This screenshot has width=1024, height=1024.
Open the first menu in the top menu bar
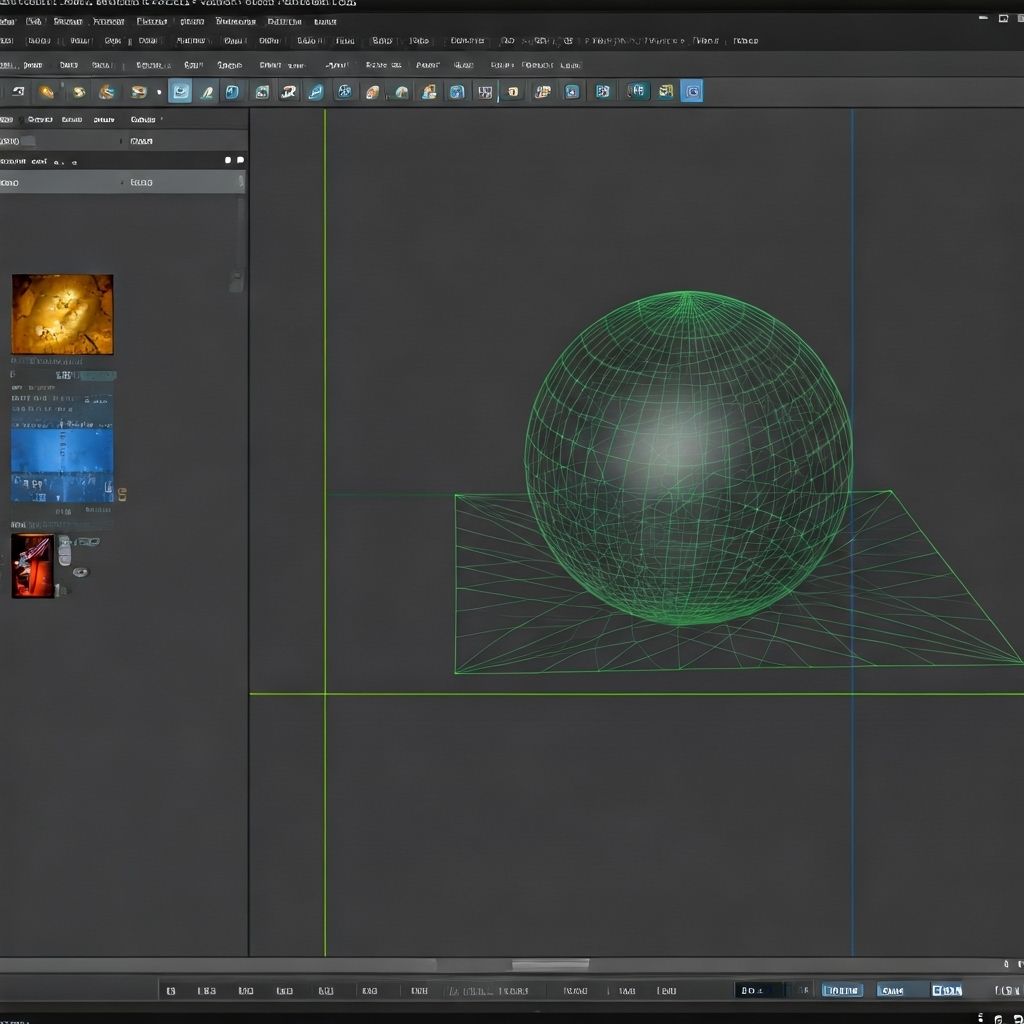tap(10, 20)
